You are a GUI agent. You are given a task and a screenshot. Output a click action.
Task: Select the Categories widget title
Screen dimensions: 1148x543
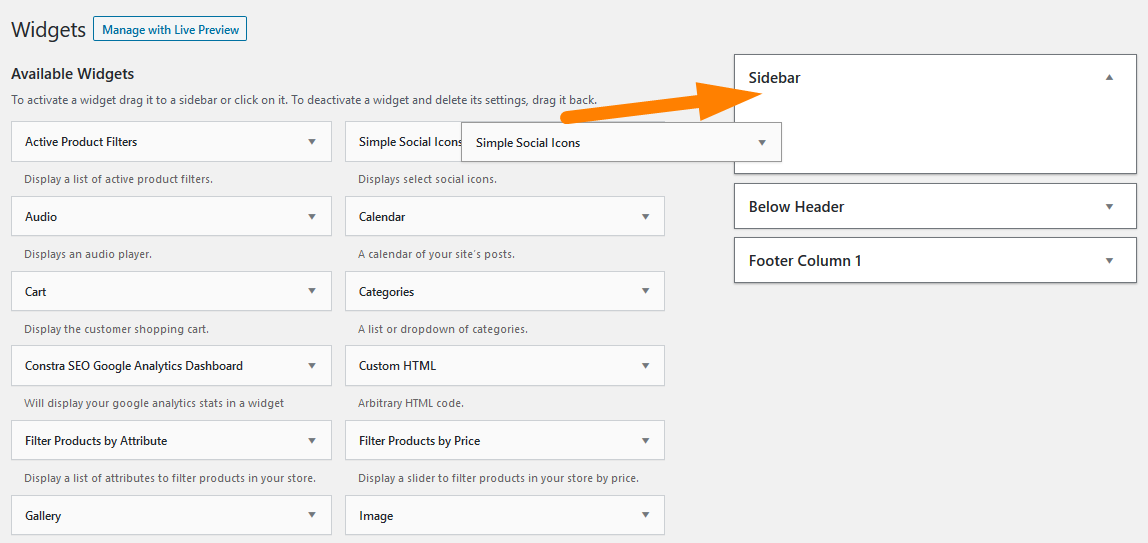(387, 292)
